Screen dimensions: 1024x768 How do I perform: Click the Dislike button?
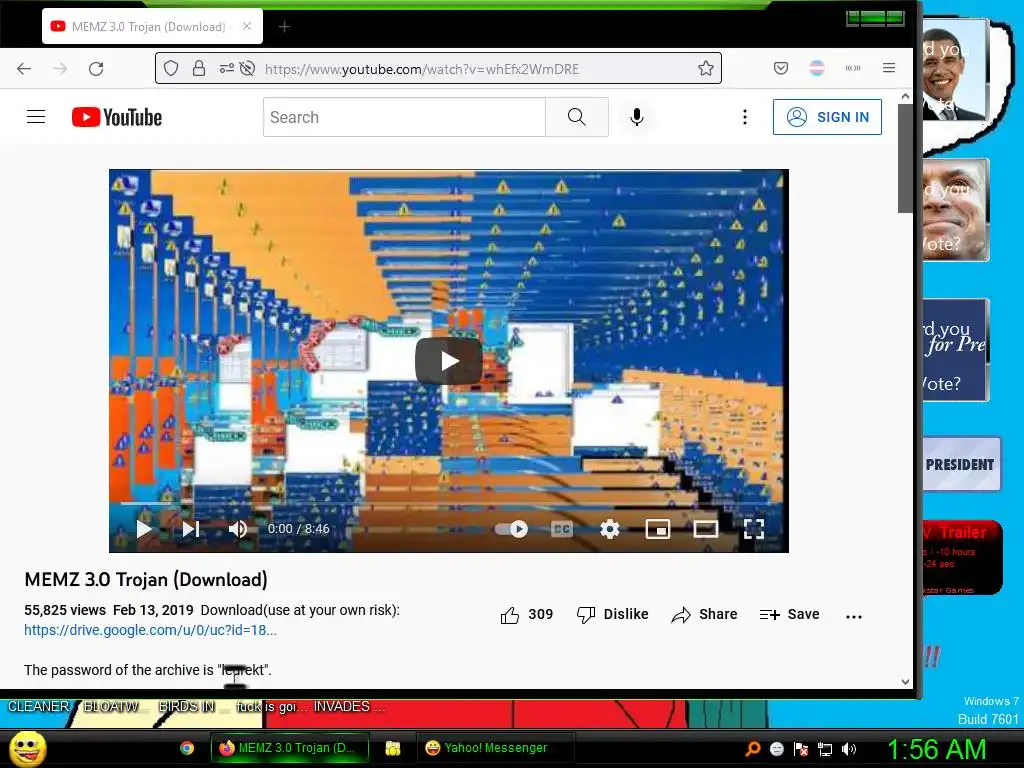(x=613, y=615)
